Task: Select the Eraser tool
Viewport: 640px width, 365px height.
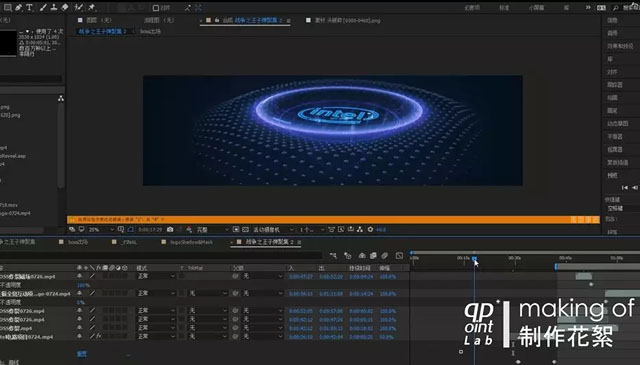Action: point(64,7)
